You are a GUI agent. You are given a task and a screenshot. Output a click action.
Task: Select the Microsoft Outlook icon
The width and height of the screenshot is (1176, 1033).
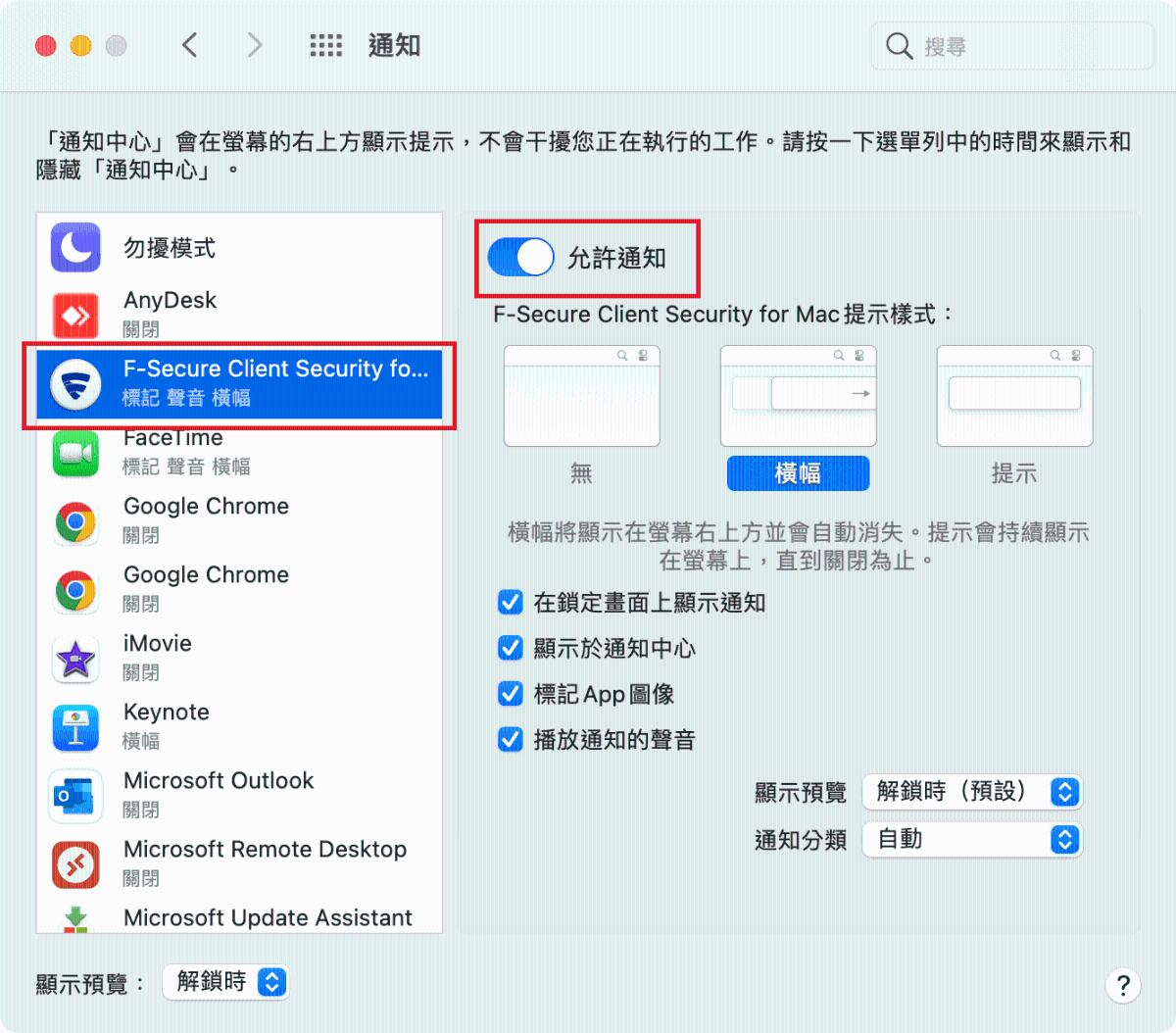[75, 796]
